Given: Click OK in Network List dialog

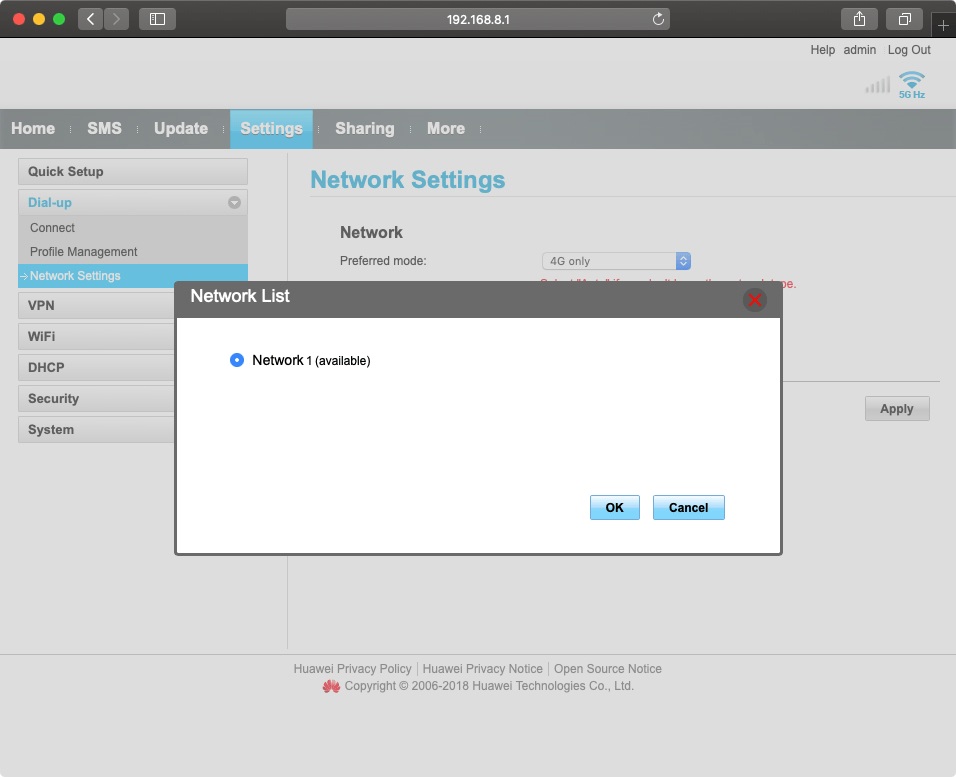Looking at the screenshot, I should tap(614, 508).
